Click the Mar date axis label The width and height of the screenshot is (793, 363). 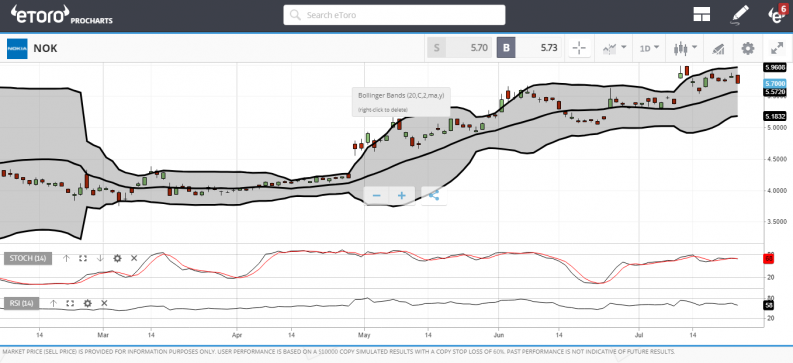tap(103, 335)
